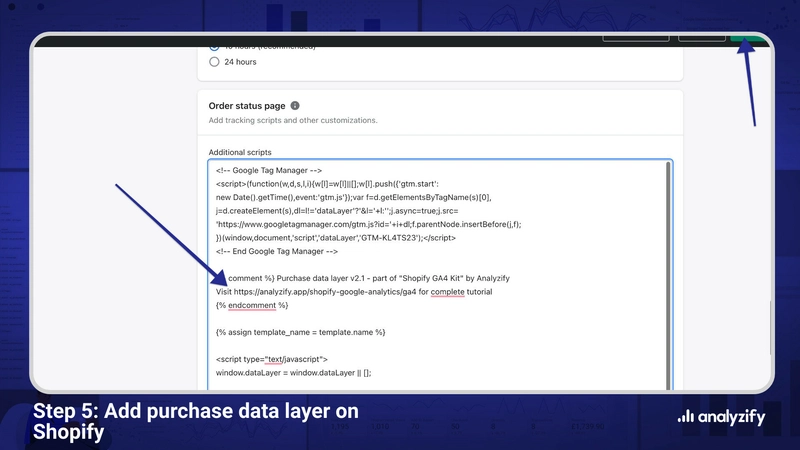The height and width of the screenshot is (450, 800).
Task: Click the '{% assign template_name = template.name %}' line
Action: pyautogui.click(x=301, y=332)
